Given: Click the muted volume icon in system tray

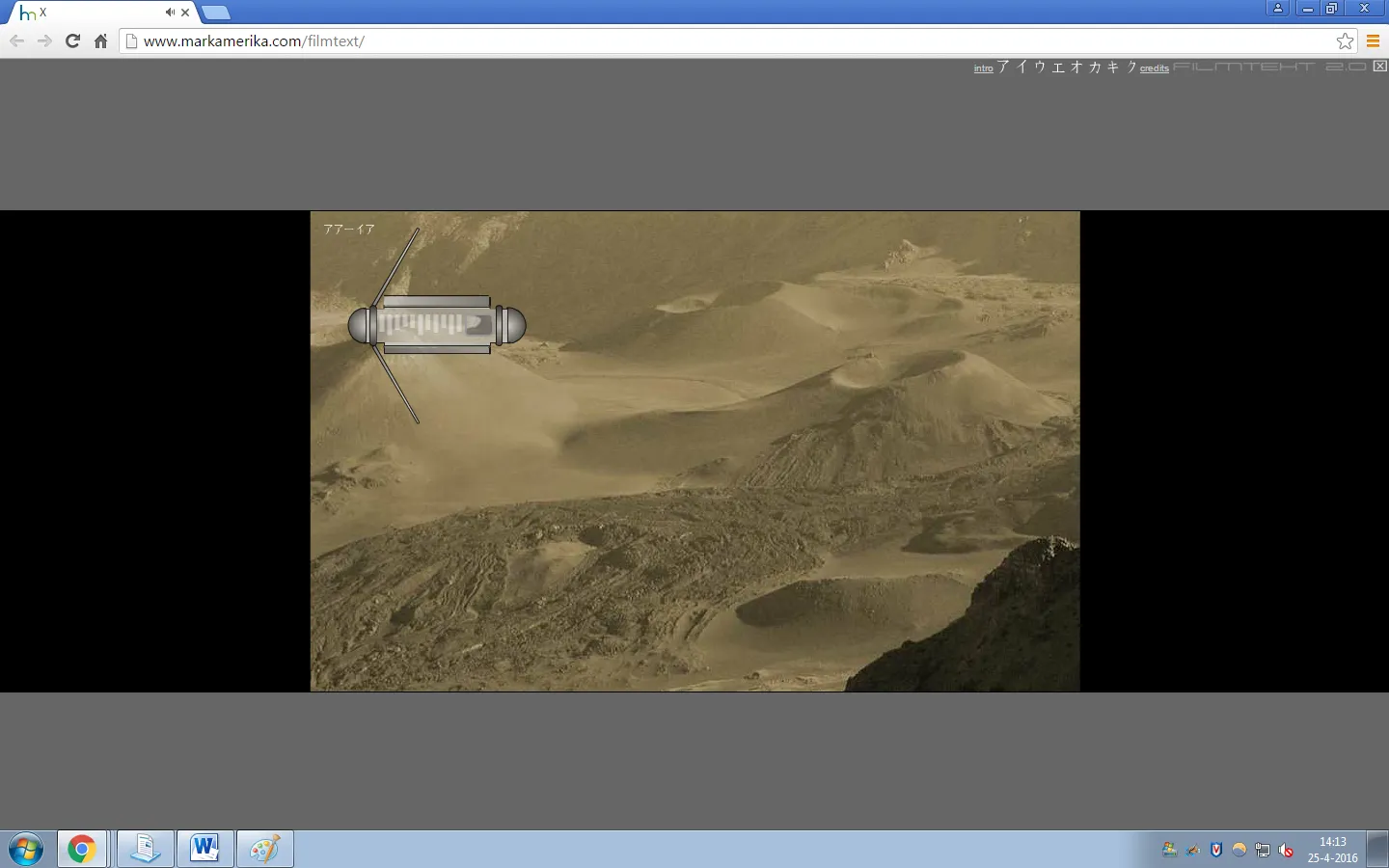Looking at the screenshot, I should click(x=1286, y=850).
